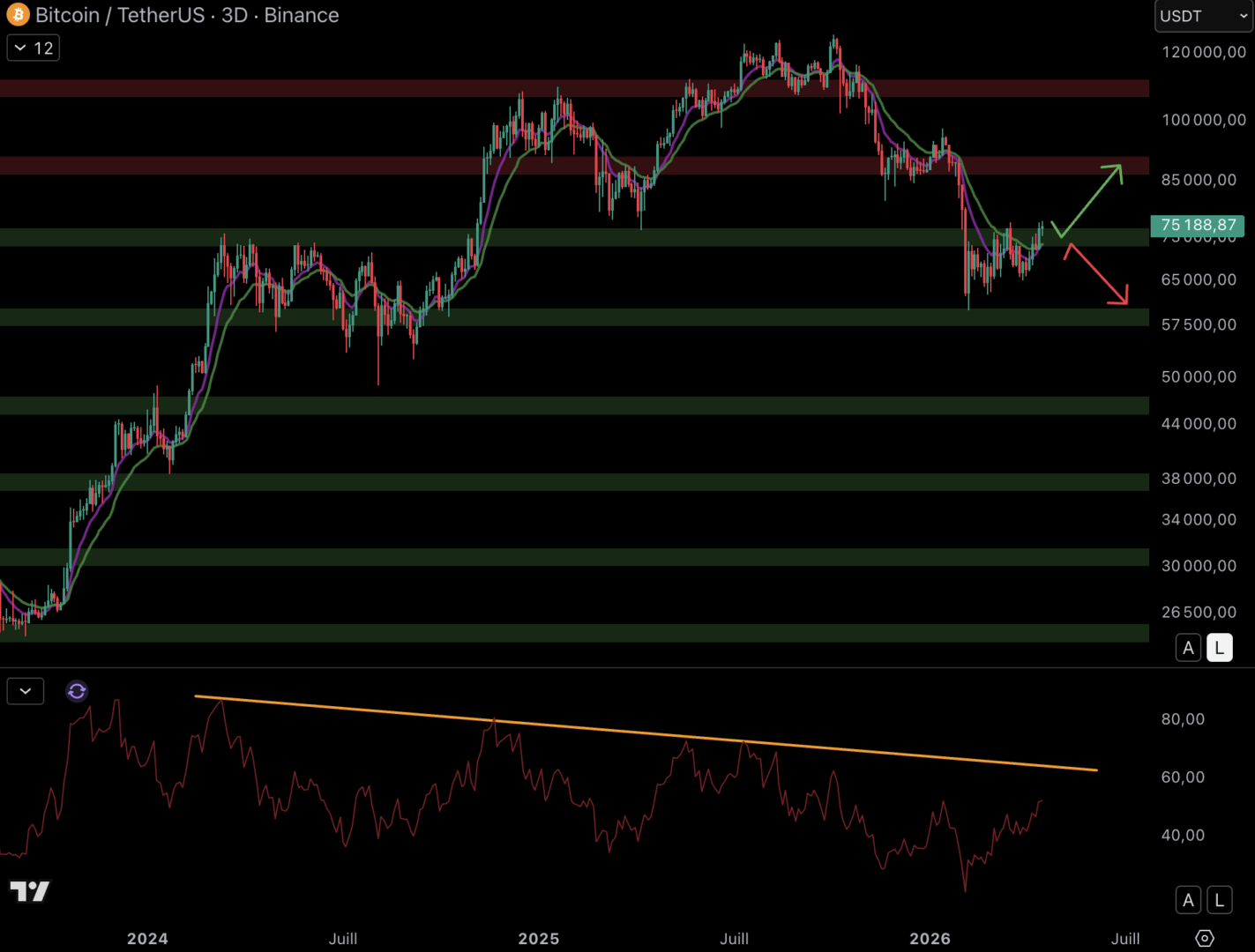The width and height of the screenshot is (1255, 952).
Task: Click the orange Bitcoin logo icon
Action: (18, 15)
